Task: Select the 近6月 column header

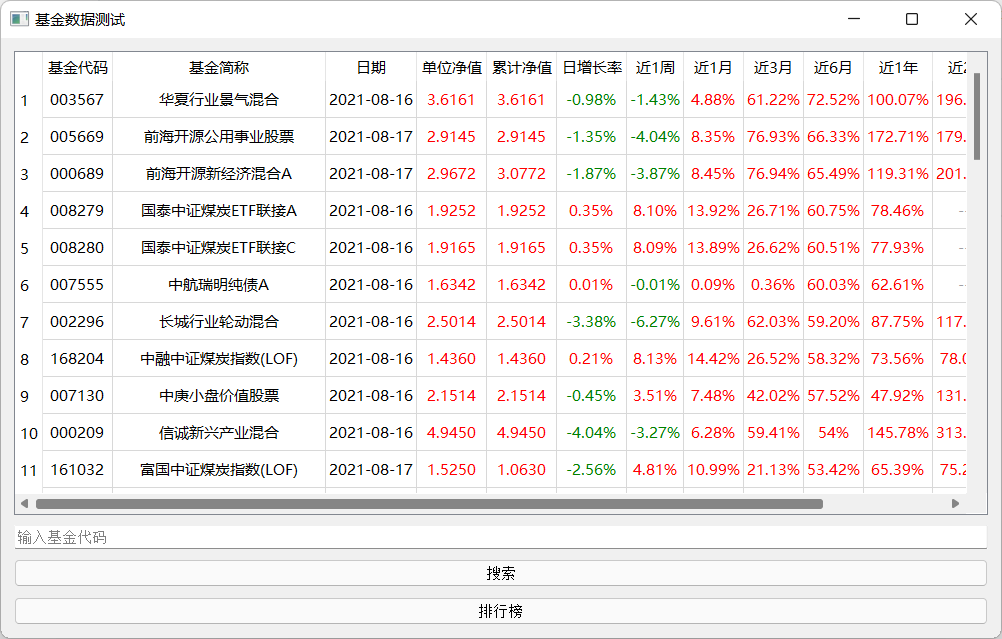Action: click(833, 68)
